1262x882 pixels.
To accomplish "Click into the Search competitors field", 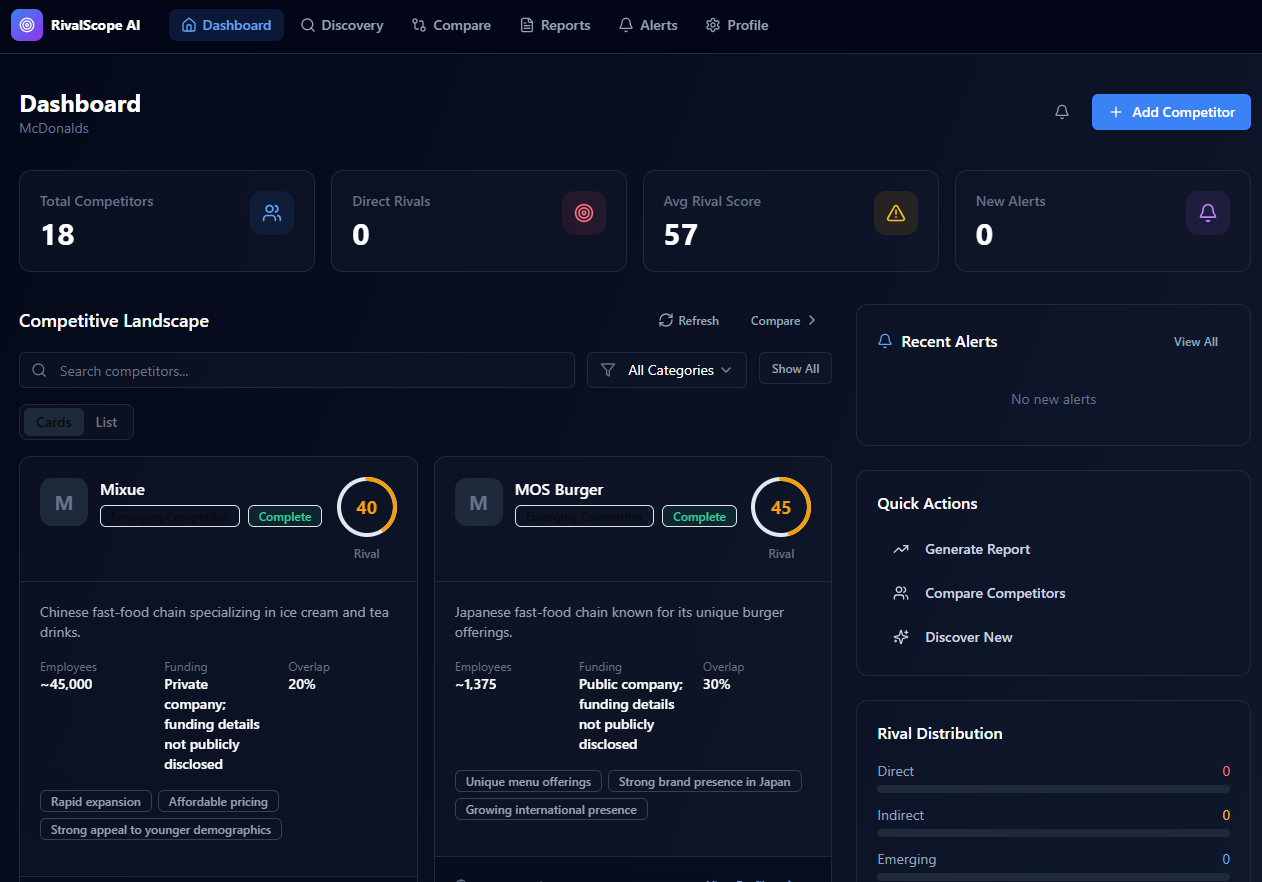I will tap(297, 370).
